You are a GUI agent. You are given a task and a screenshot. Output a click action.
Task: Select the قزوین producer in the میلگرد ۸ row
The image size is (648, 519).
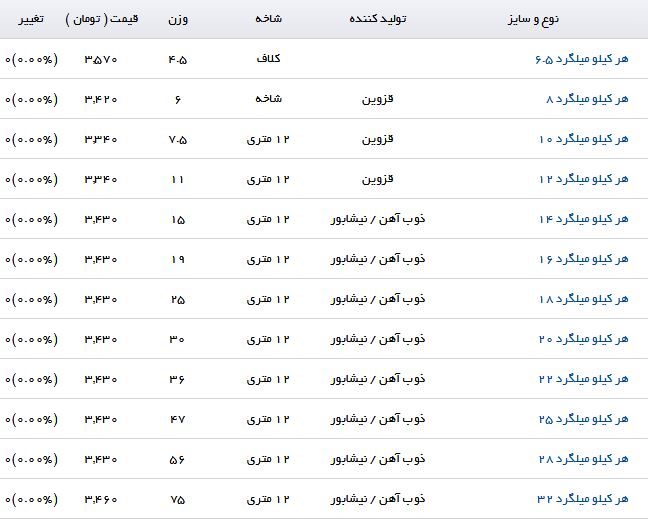click(377, 99)
